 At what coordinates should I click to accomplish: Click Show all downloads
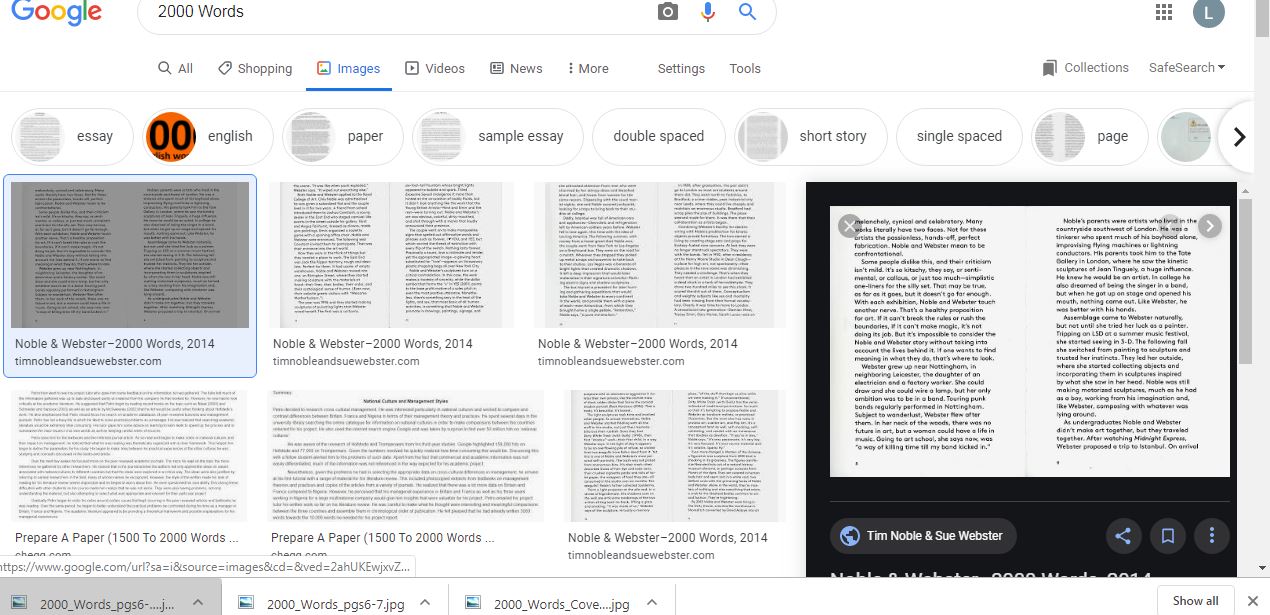1196,601
